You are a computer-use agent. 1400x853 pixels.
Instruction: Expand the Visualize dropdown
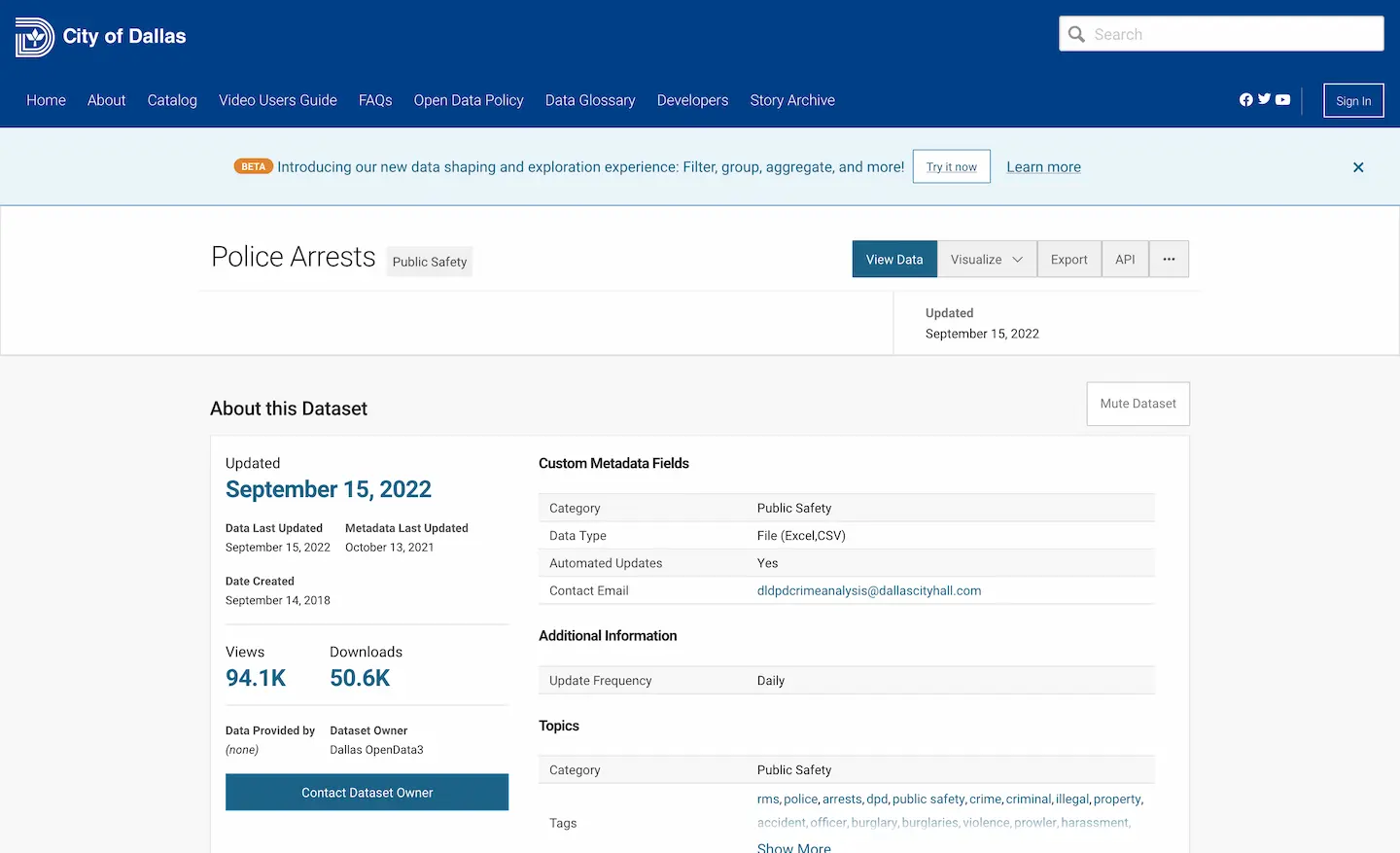(x=986, y=259)
